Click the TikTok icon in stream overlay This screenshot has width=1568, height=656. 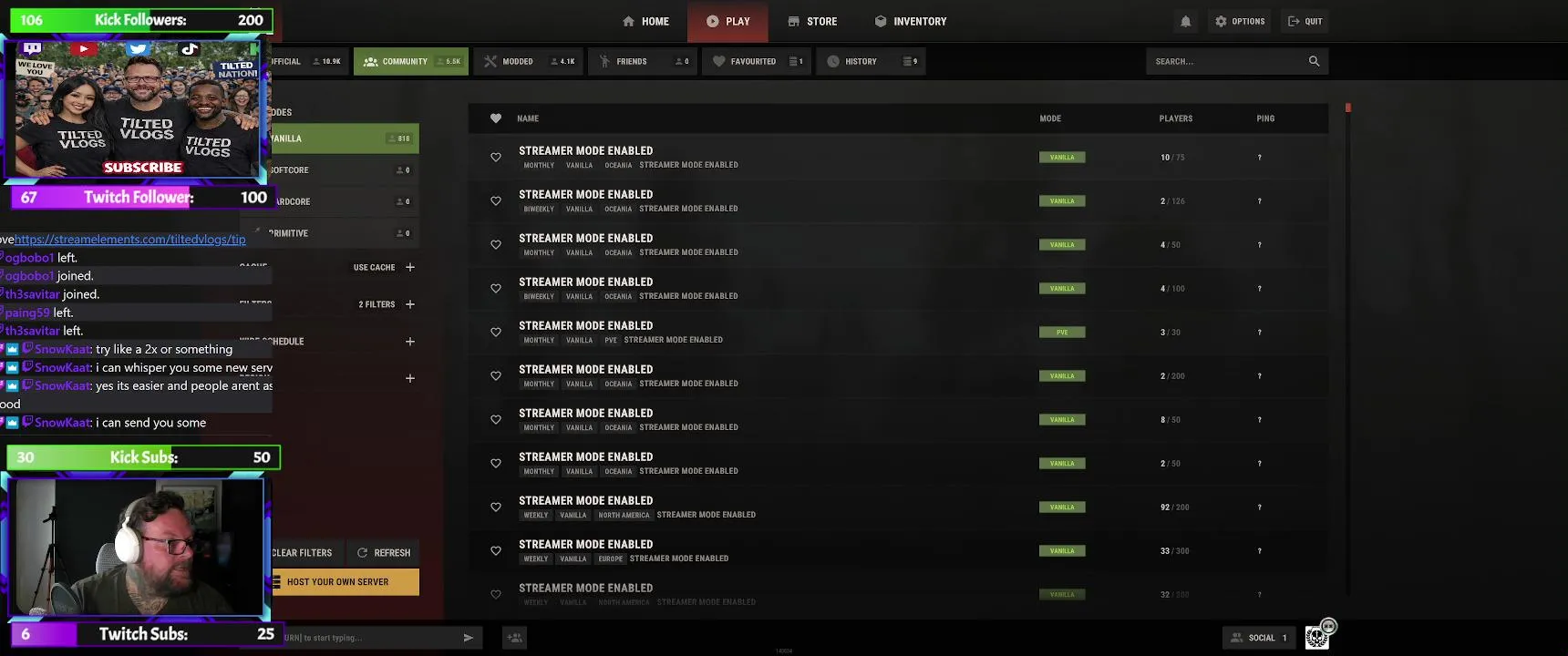click(190, 49)
